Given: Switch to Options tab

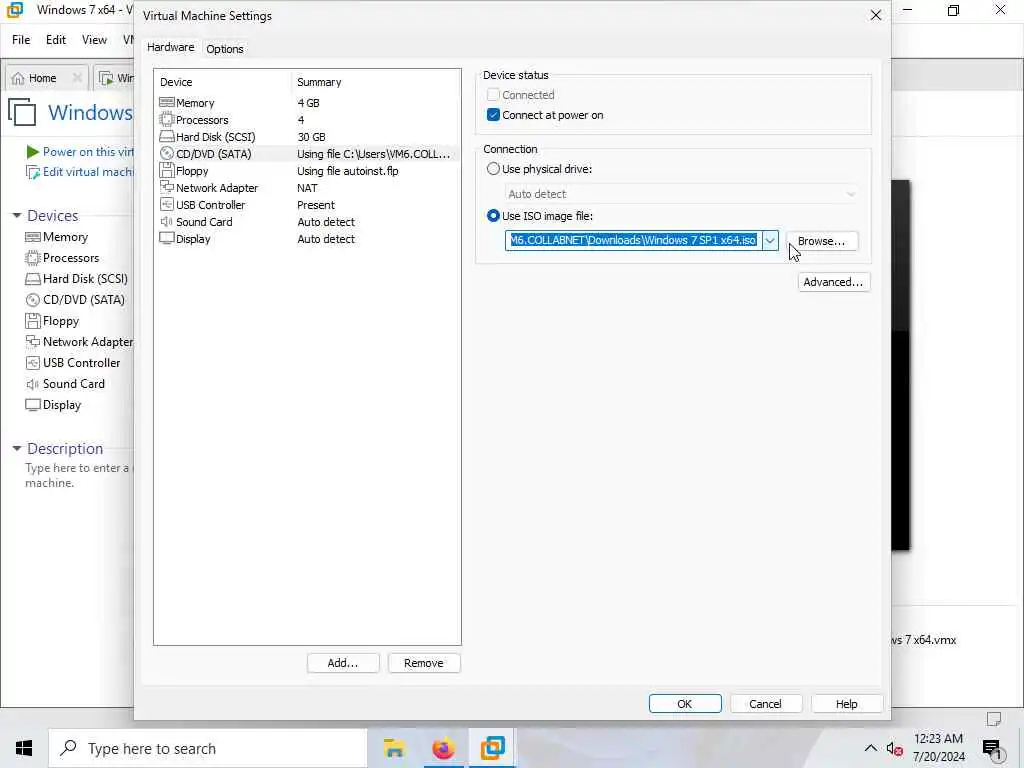Looking at the screenshot, I should 225,49.
